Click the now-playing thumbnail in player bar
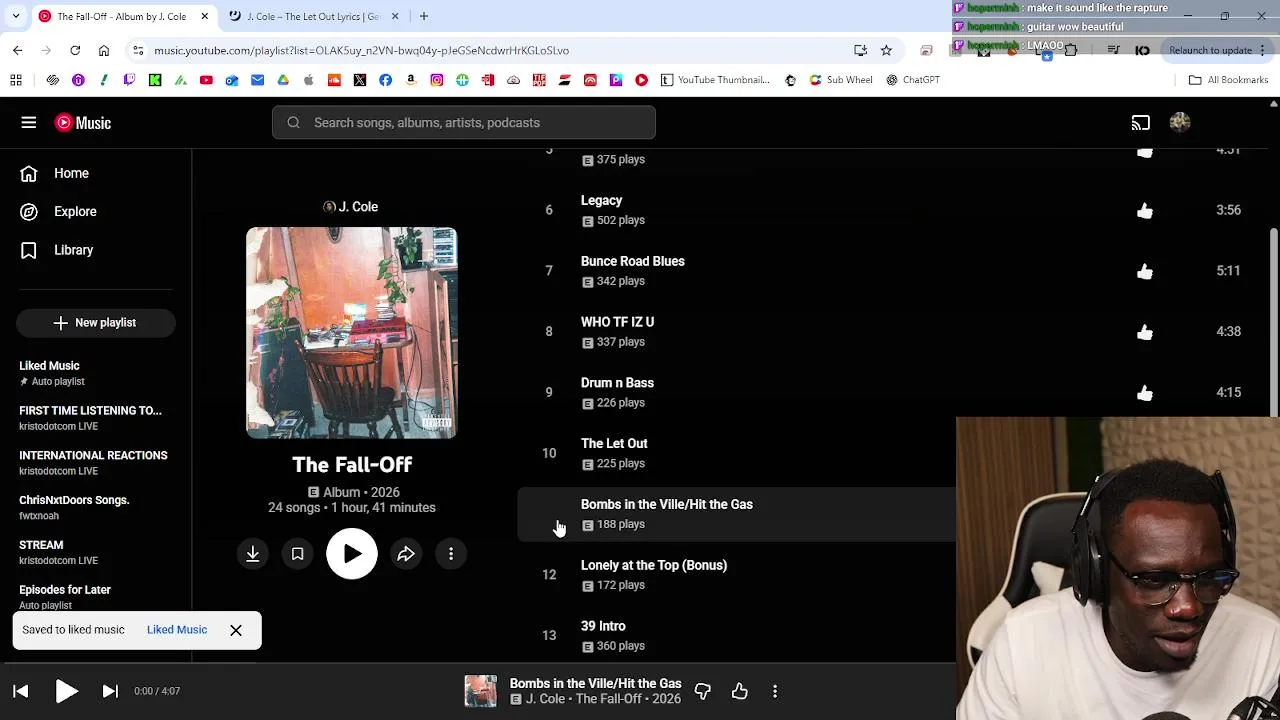This screenshot has width=1280, height=720. click(481, 691)
